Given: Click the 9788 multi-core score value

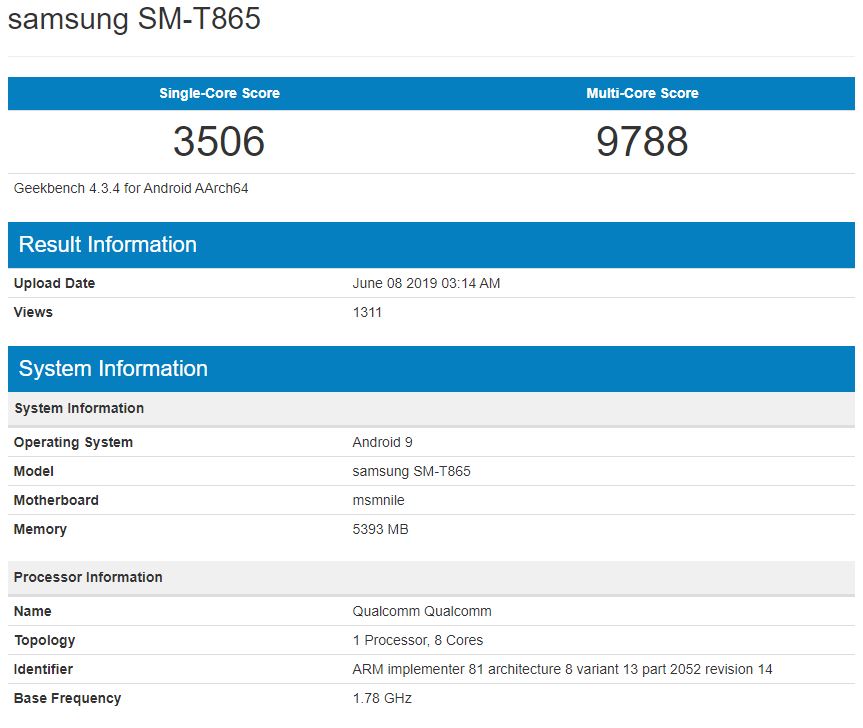Looking at the screenshot, I should pos(642,141).
